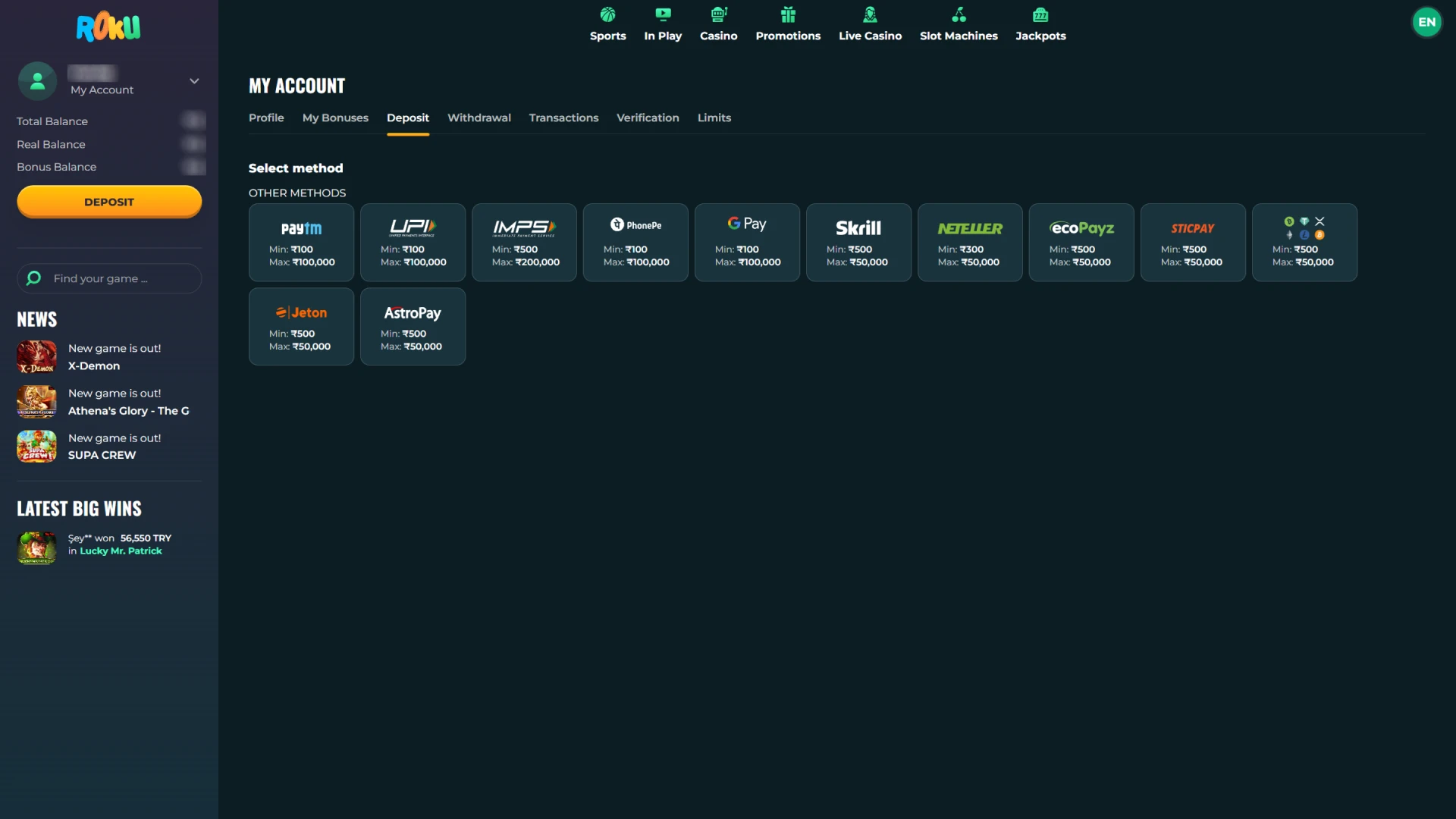Click the X-Demon news link
Viewport: 1456px width, 819px height.
pyautogui.click(x=94, y=366)
